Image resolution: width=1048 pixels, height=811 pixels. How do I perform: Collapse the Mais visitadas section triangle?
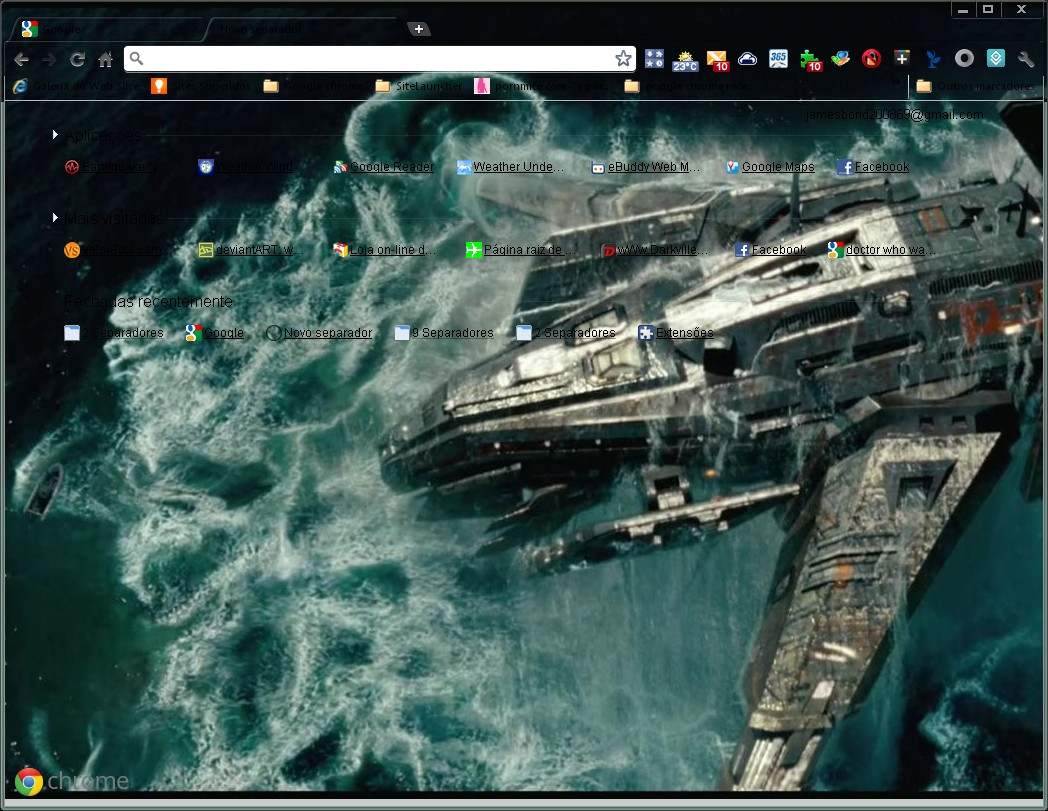point(55,217)
